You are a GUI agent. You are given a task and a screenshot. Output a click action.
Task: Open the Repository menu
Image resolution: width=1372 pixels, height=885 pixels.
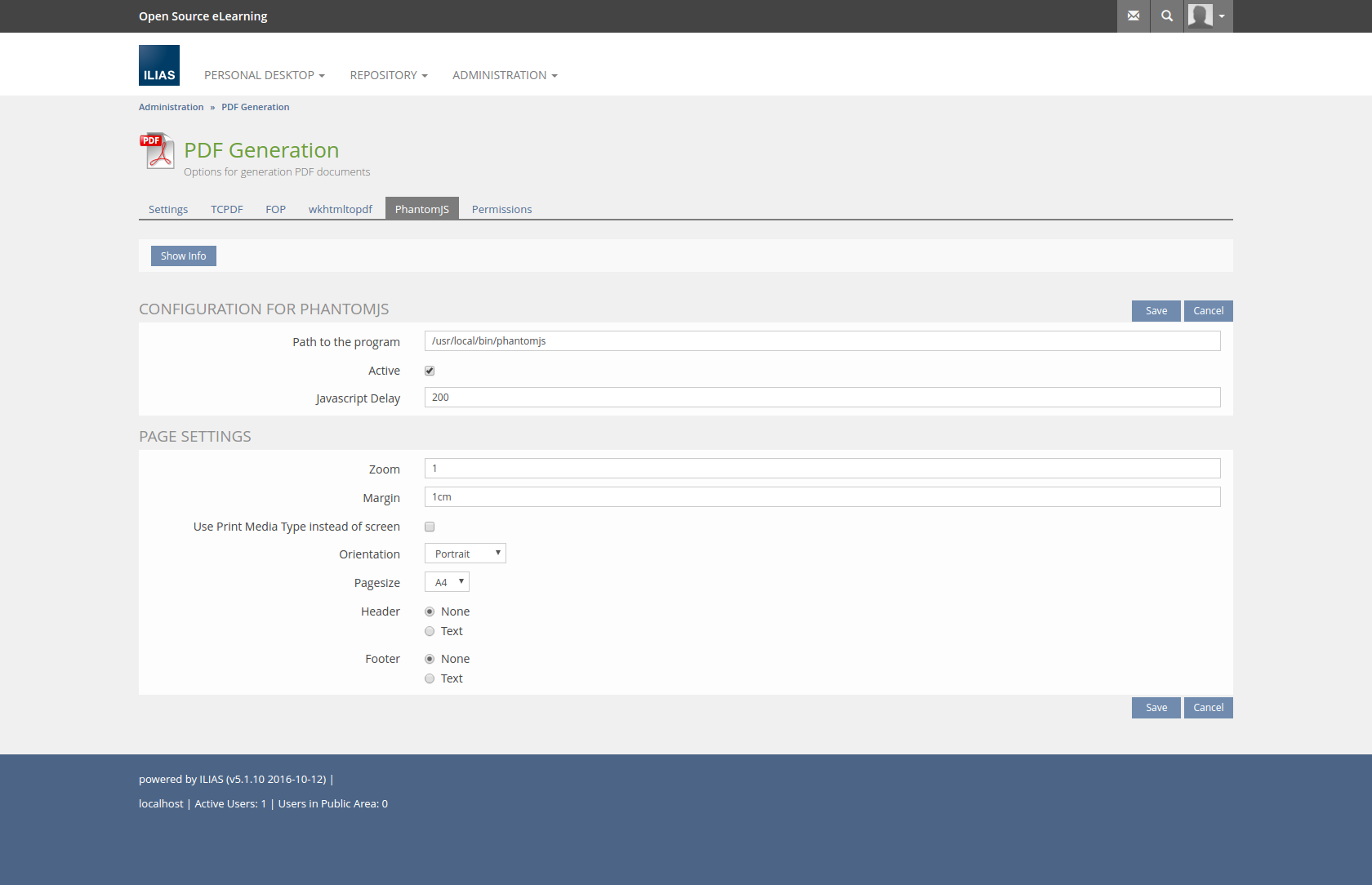coord(388,75)
